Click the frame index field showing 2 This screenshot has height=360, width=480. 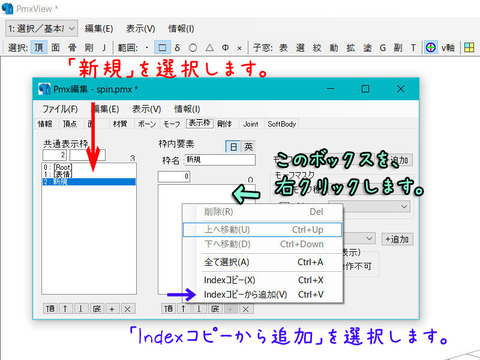pos(54,155)
